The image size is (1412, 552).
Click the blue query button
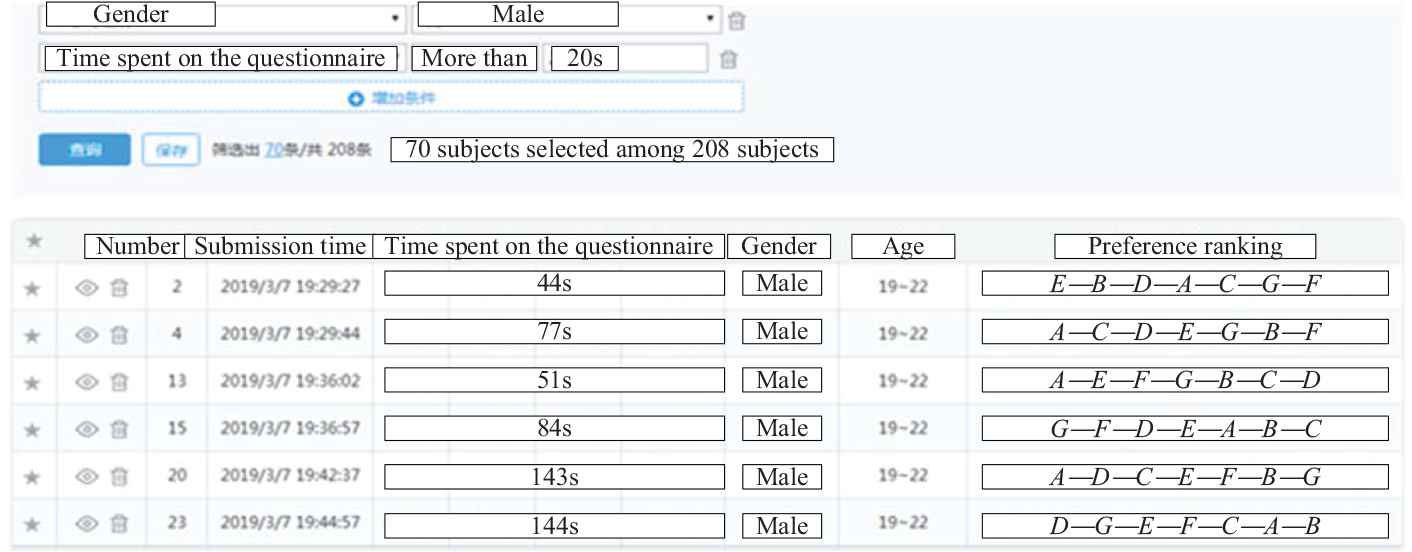point(85,148)
